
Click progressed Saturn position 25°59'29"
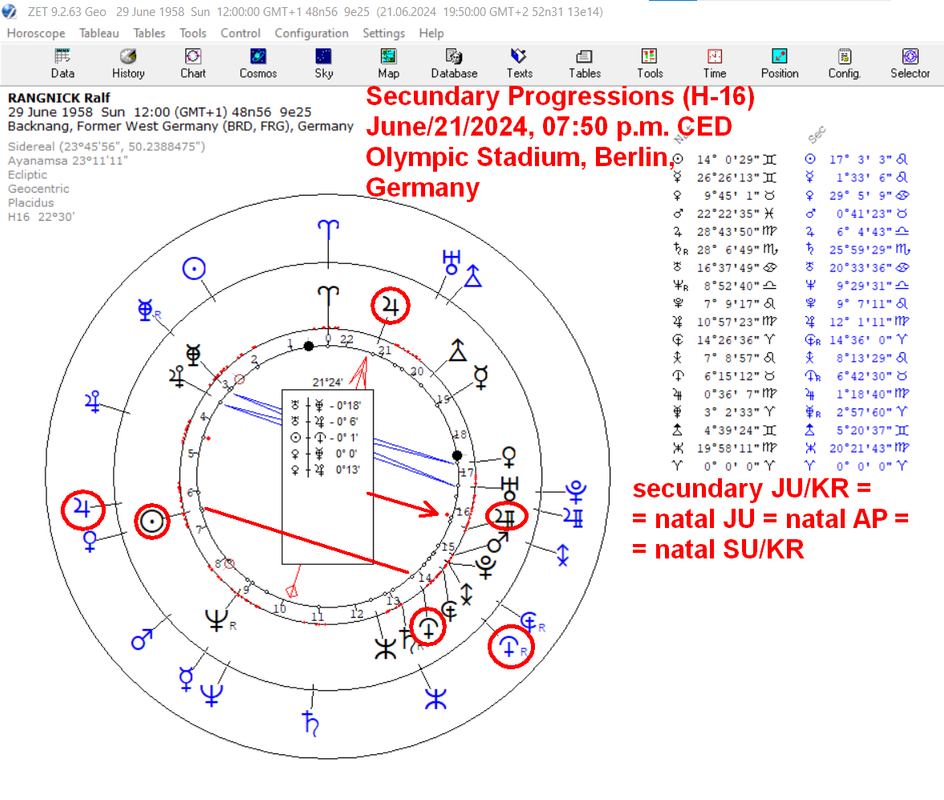tap(860, 249)
